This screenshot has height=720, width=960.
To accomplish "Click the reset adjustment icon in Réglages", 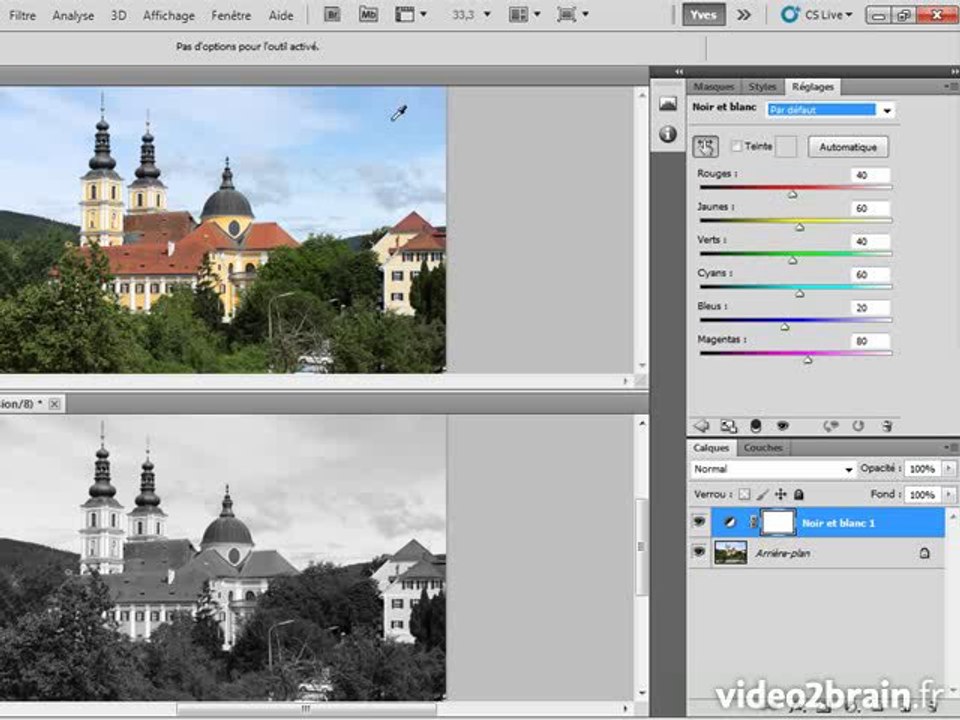I will pyautogui.click(x=858, y=425).
